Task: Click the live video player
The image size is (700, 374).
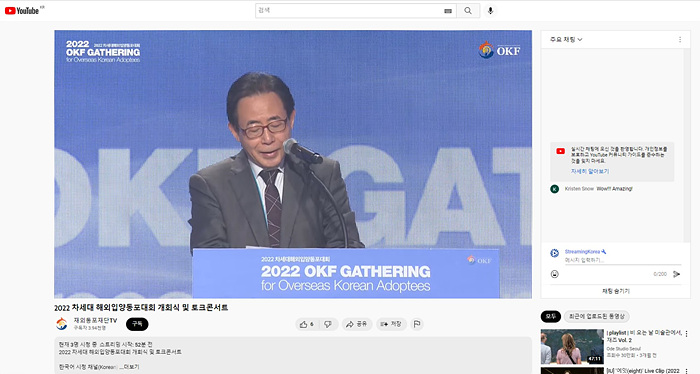Action: click(x=293, y=164)
